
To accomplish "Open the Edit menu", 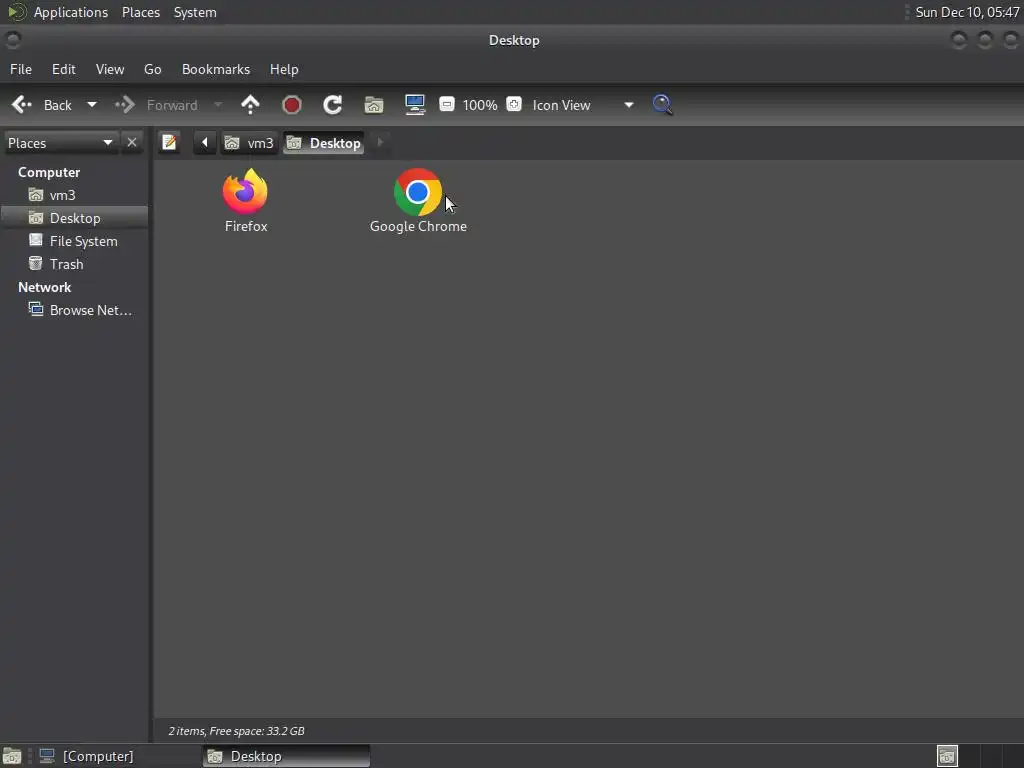I will point(63,69).
